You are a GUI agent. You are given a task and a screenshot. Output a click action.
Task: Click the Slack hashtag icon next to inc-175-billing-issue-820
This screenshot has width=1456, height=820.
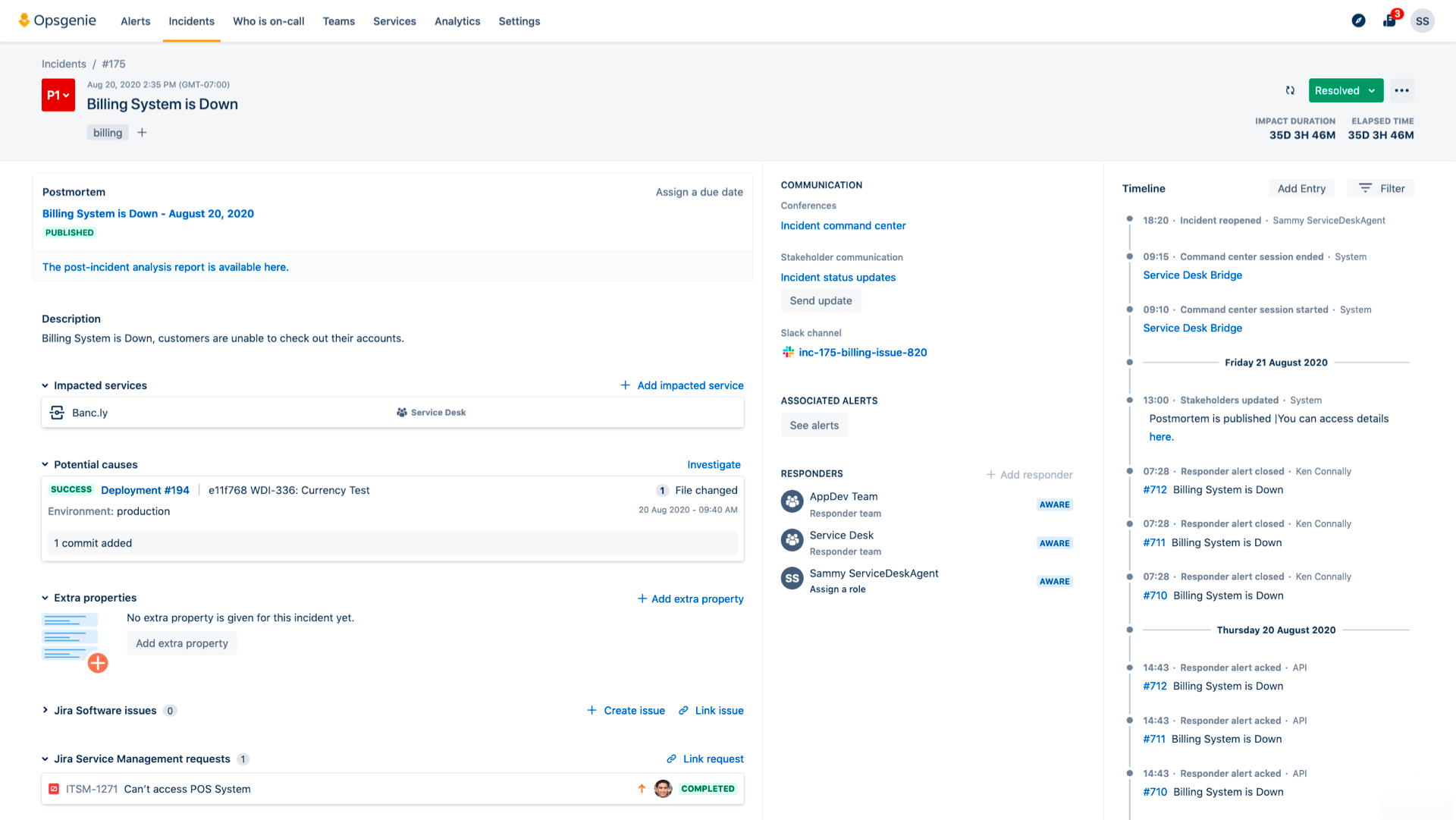[787, 352]
